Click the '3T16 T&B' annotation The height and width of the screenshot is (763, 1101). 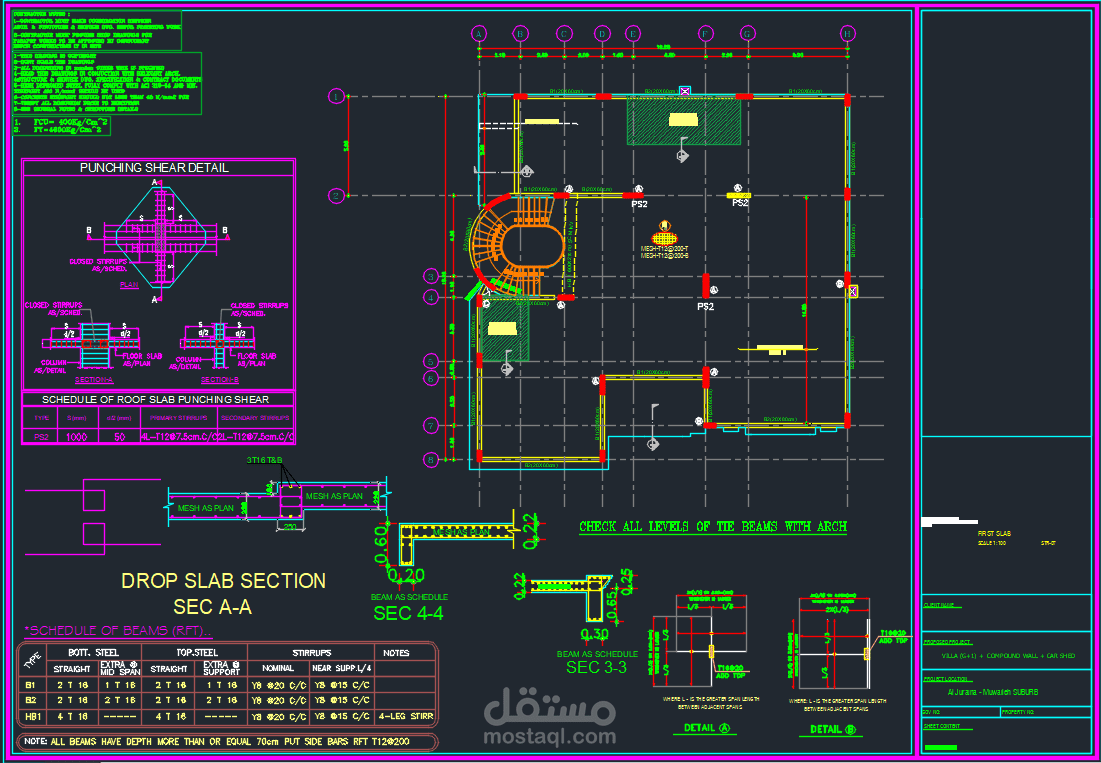point(264,460)
